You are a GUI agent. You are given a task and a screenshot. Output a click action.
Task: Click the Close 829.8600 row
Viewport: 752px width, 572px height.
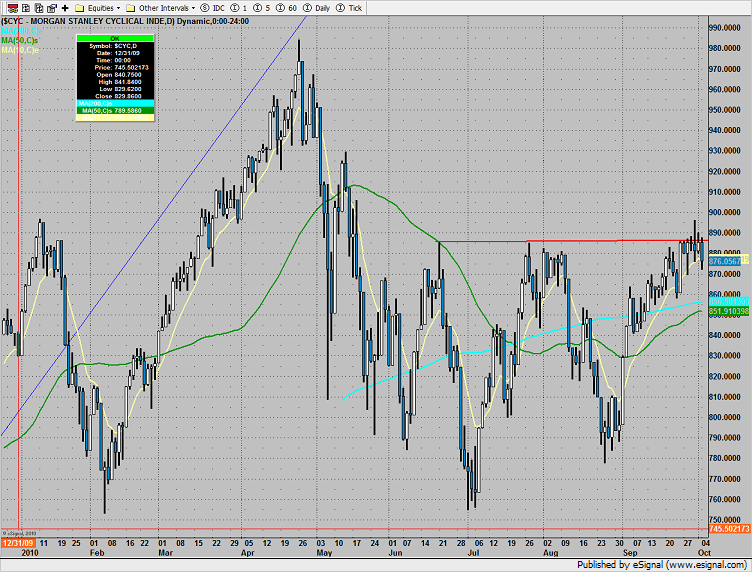(115, 96)
